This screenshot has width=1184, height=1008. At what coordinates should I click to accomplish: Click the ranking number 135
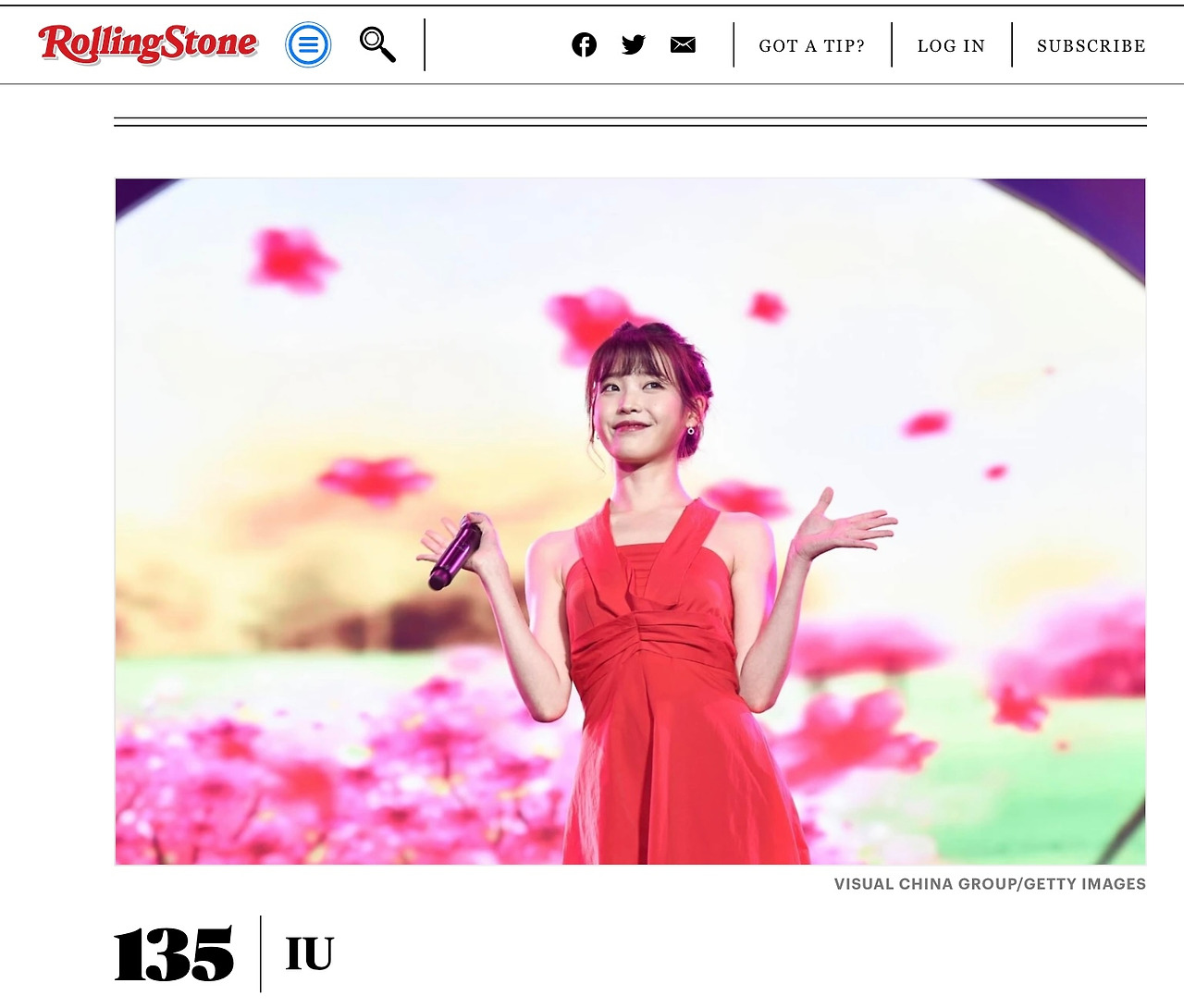(174, 954)
